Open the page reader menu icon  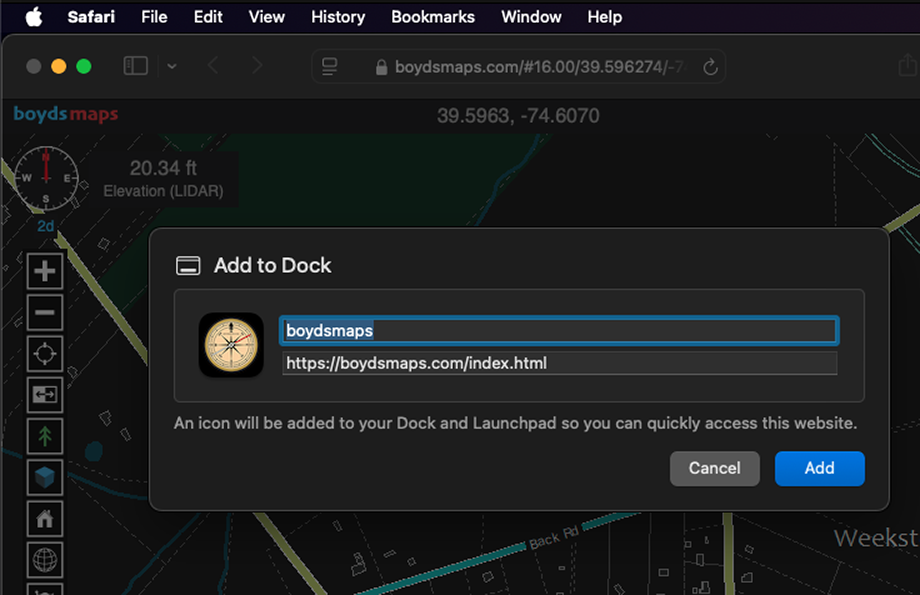[x=330, y=66]
